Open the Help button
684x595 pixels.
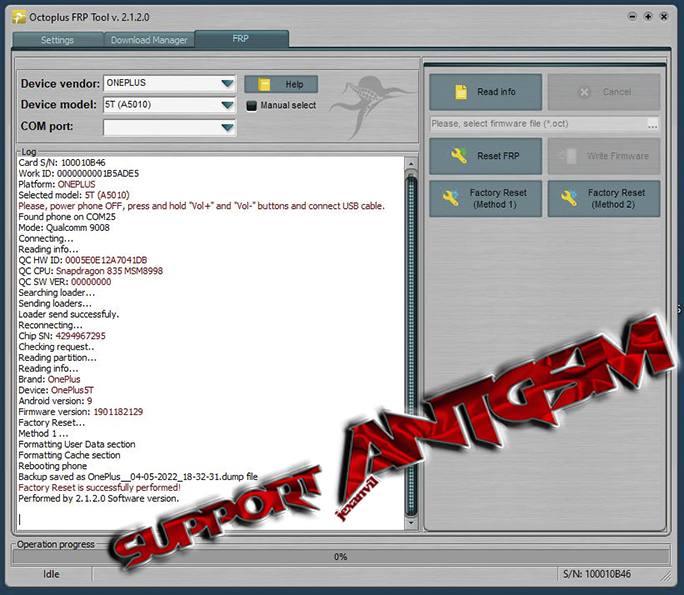[281, 84]
